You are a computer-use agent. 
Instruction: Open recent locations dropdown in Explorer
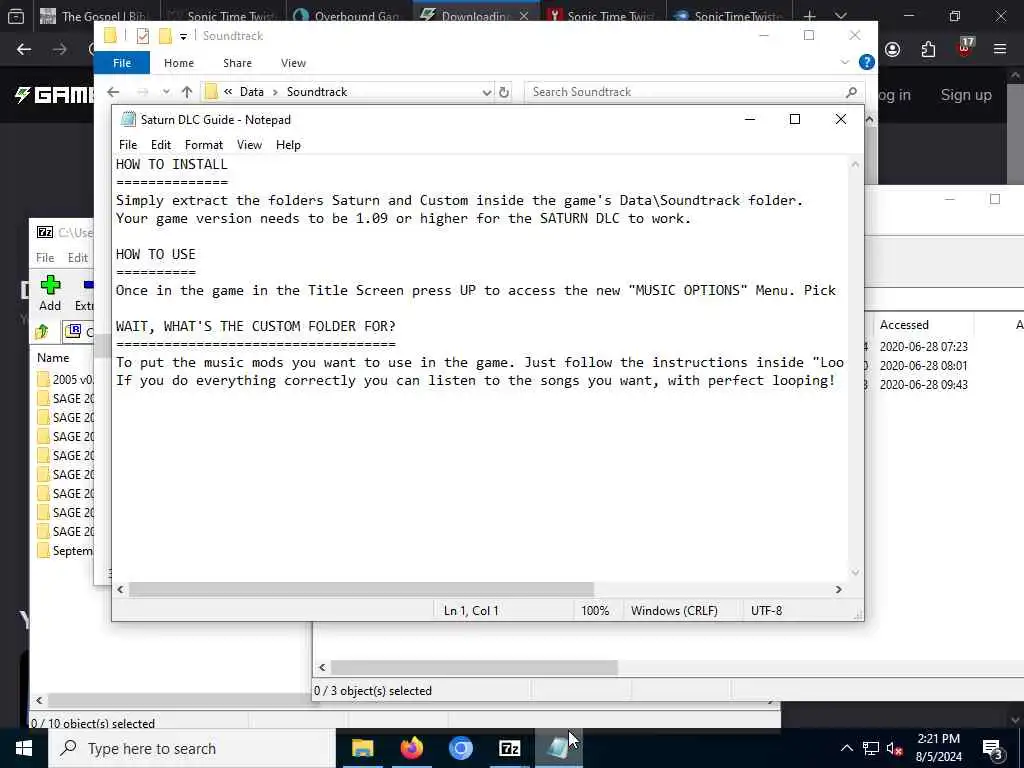click(166, 92)
